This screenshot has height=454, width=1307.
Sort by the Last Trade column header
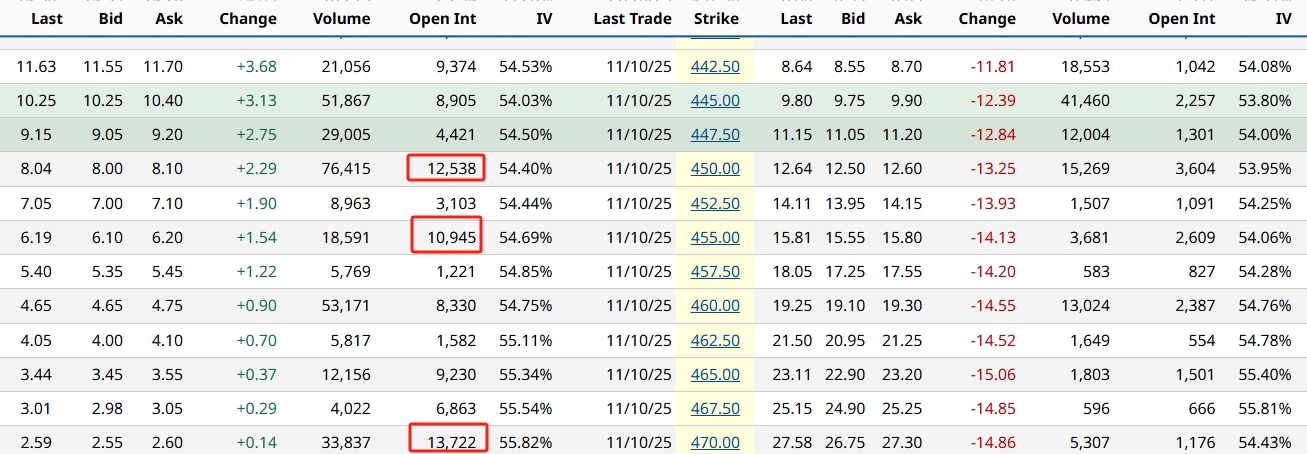630,19
